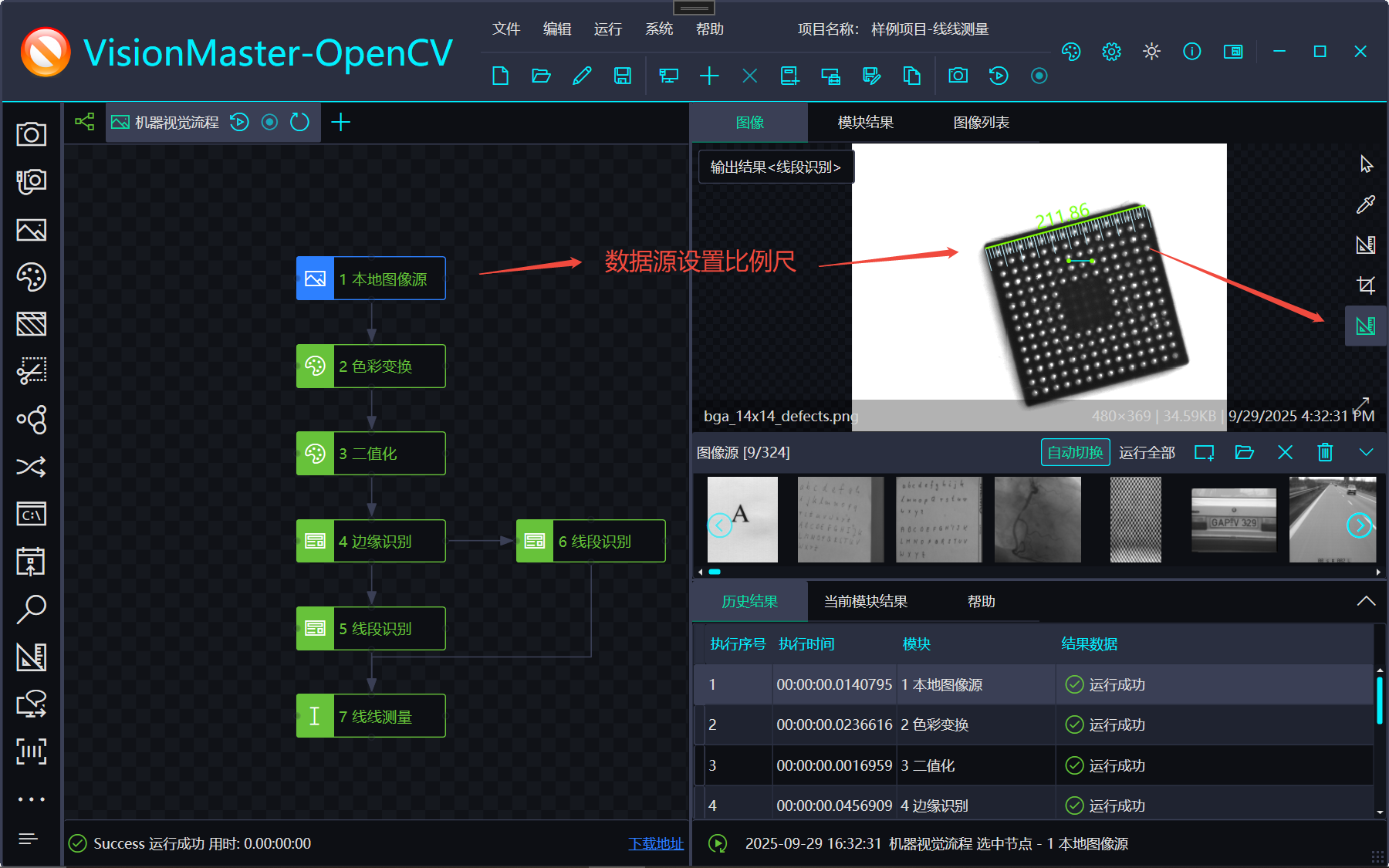Show previous image source thumbnails with left arrow
Image resolution: width=1389 pixels, height=868 pixels.
coord(719,525)
